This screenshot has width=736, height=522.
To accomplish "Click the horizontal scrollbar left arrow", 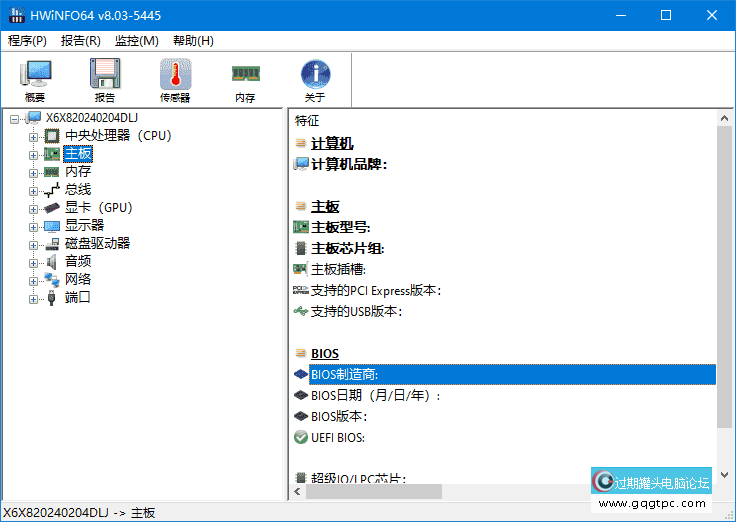I will (x=298, y=491).
